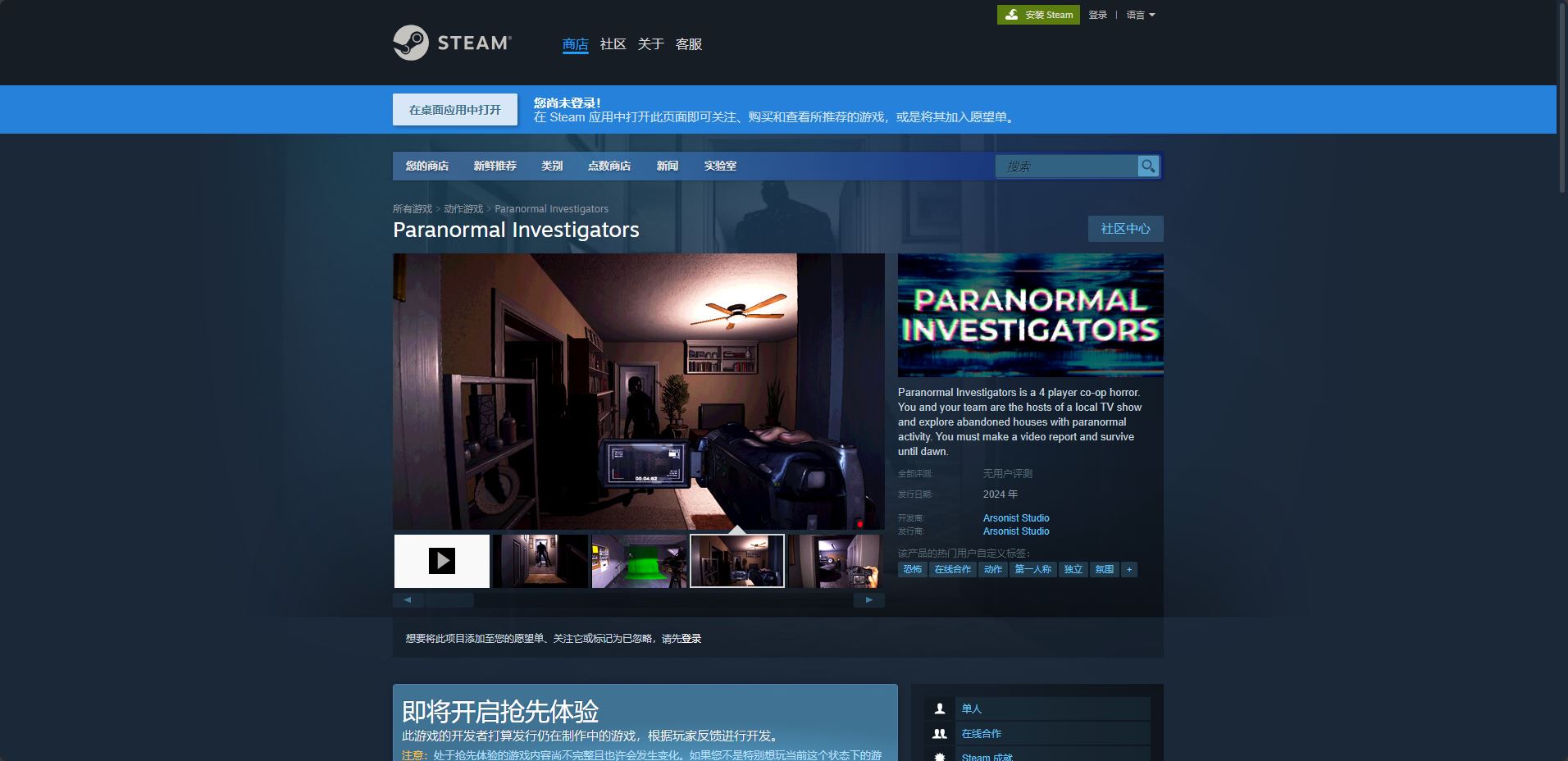Open publisher Arsonist Studio link
This screenshot has height=761, width=1568.
[1016, 531]
